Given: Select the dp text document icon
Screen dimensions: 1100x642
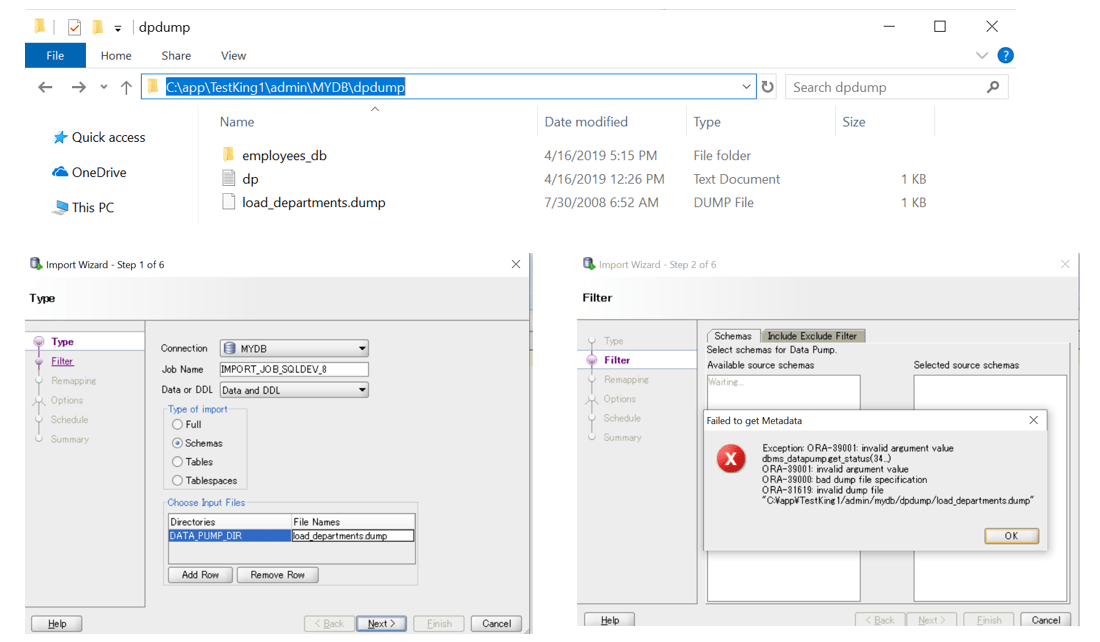Looking at the screenshot, I should 228,178.
